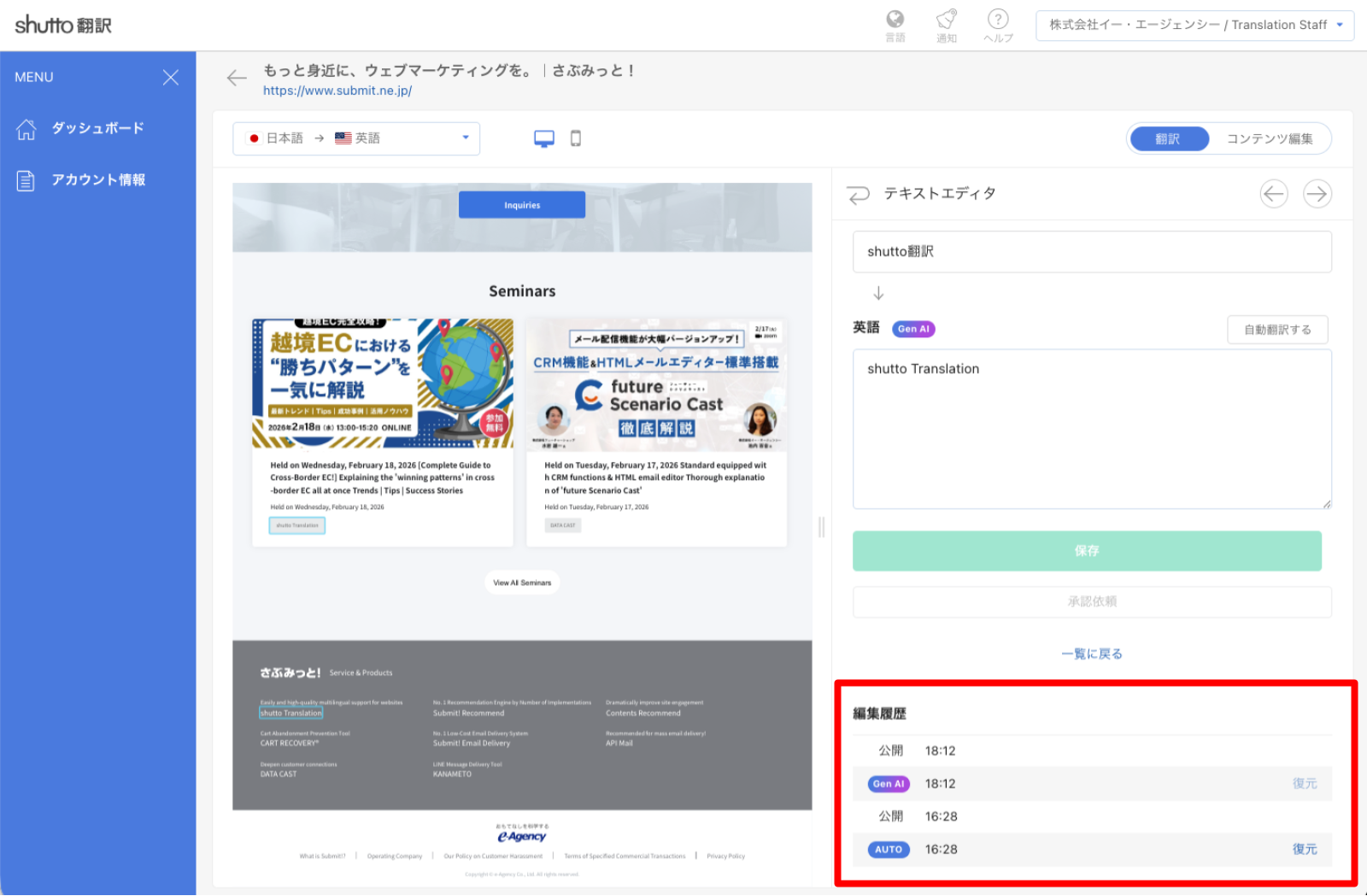Open アカウント情報 from the sidebar menu
Screen dimensions: 1367x896
coord(97,179)
